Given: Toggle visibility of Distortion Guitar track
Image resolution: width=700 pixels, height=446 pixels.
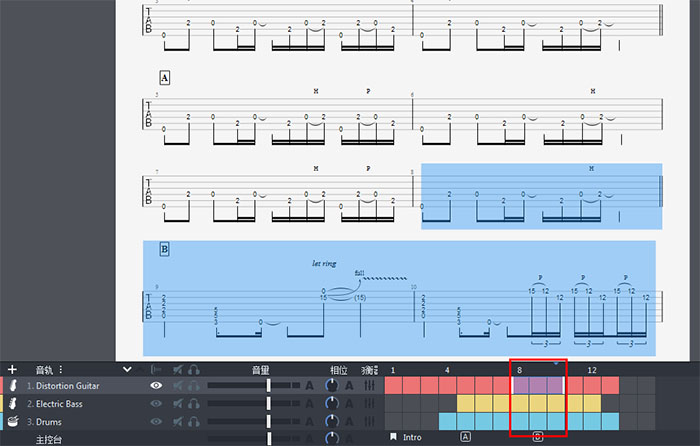Looking at the screenshot, I should click(x=156, y=385).
